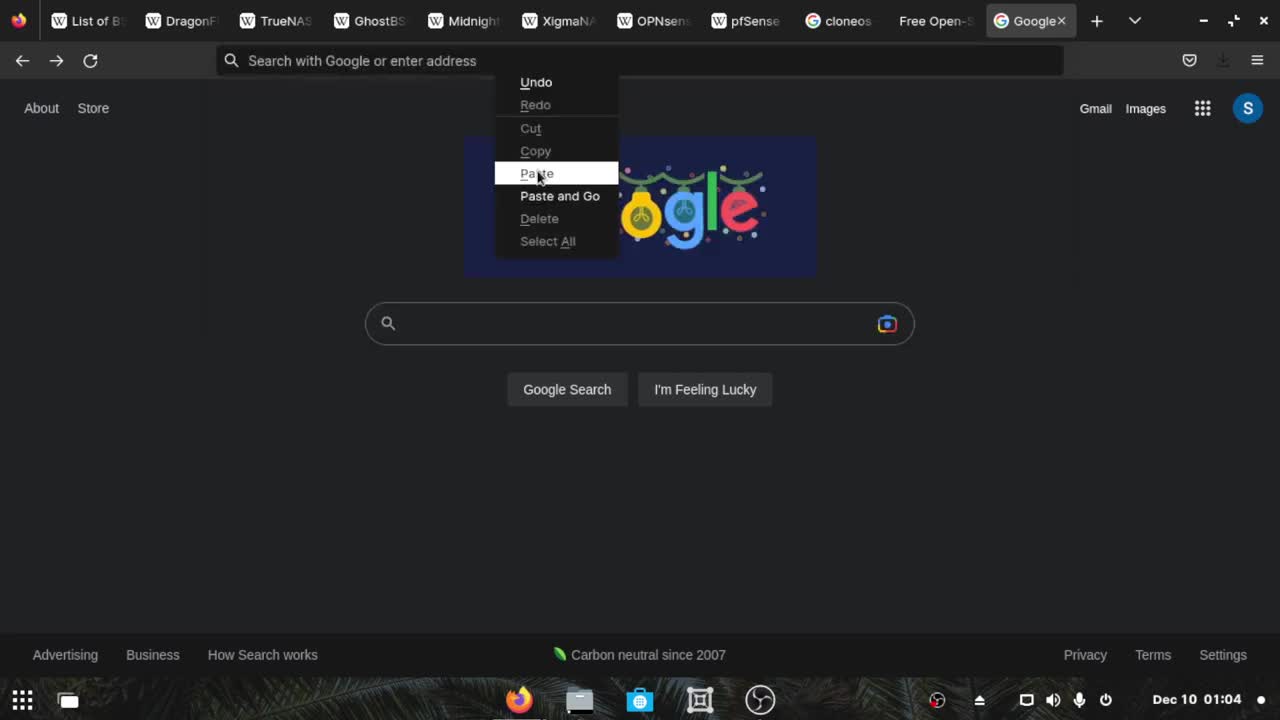Switch to the TrueNAS tab
Viewport: 1280px width, 720px height.
[275, 21]
